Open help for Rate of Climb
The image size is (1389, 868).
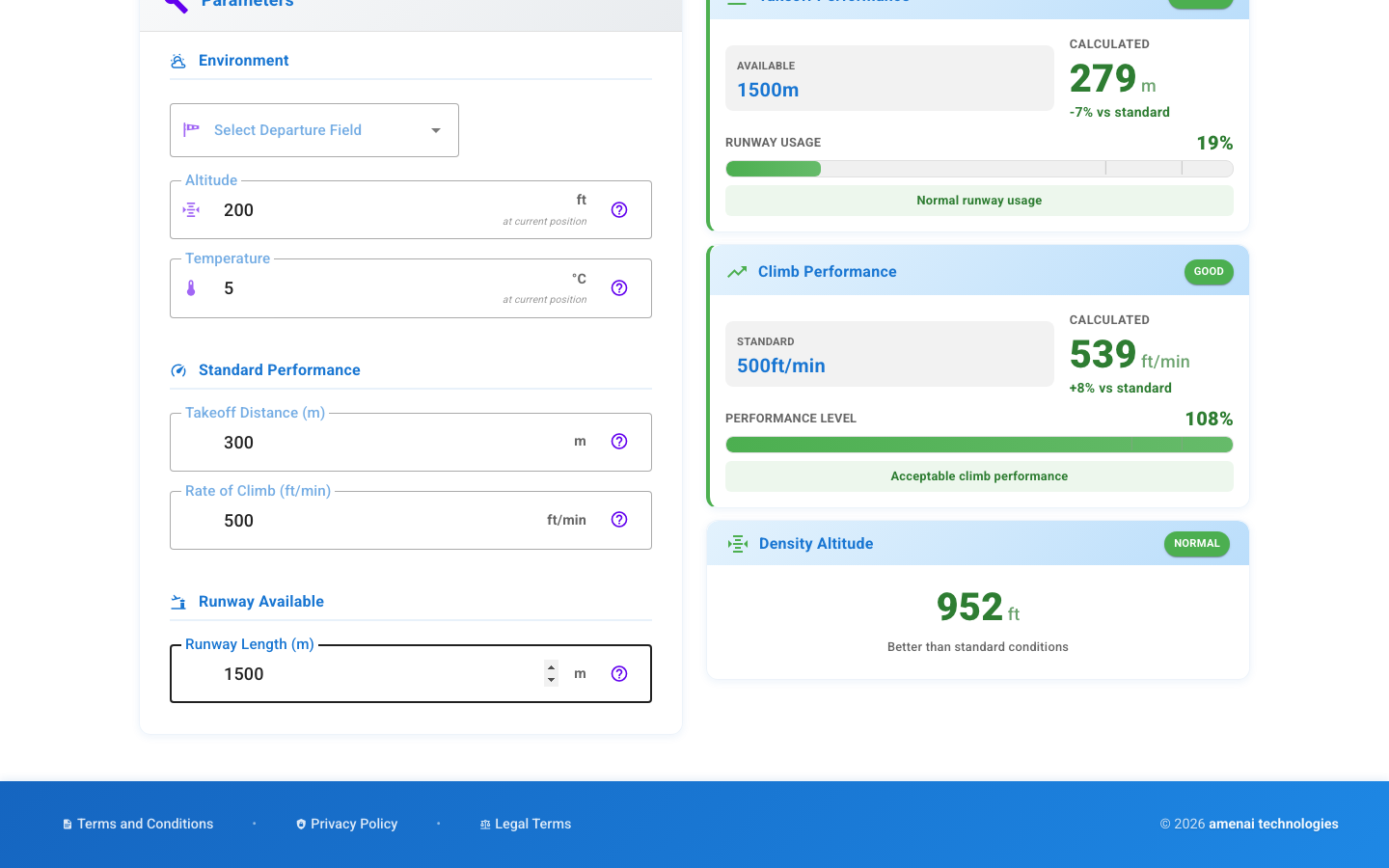(619, 520)
